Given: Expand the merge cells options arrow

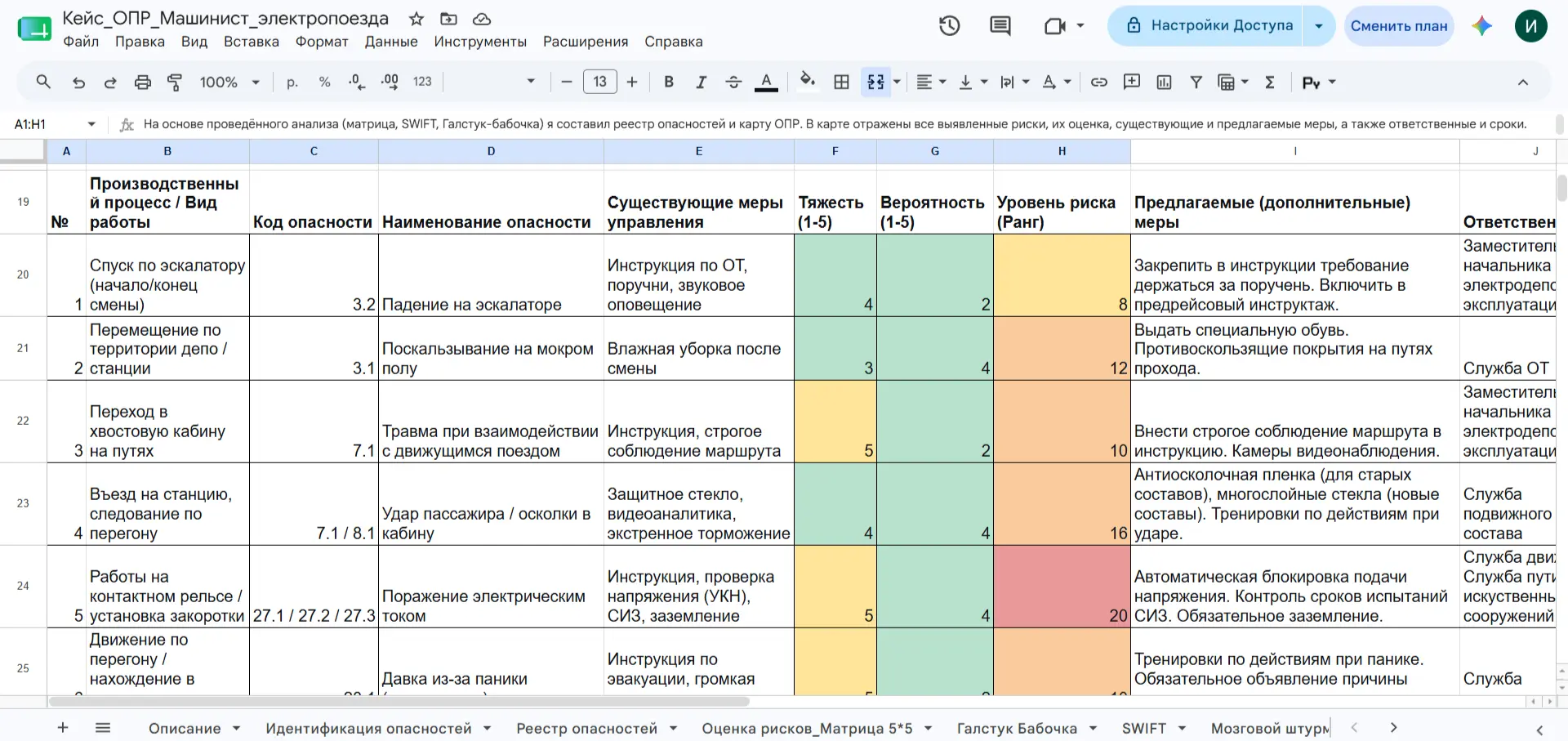Looking at the screenshot, I should click(x=897, y=82).
